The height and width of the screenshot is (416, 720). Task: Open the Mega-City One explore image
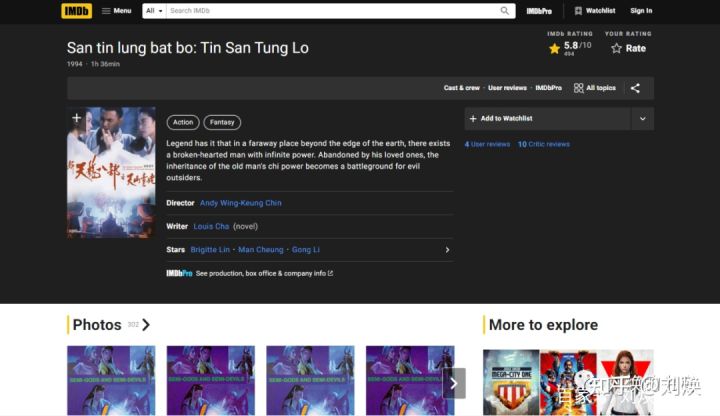[511, 382]
